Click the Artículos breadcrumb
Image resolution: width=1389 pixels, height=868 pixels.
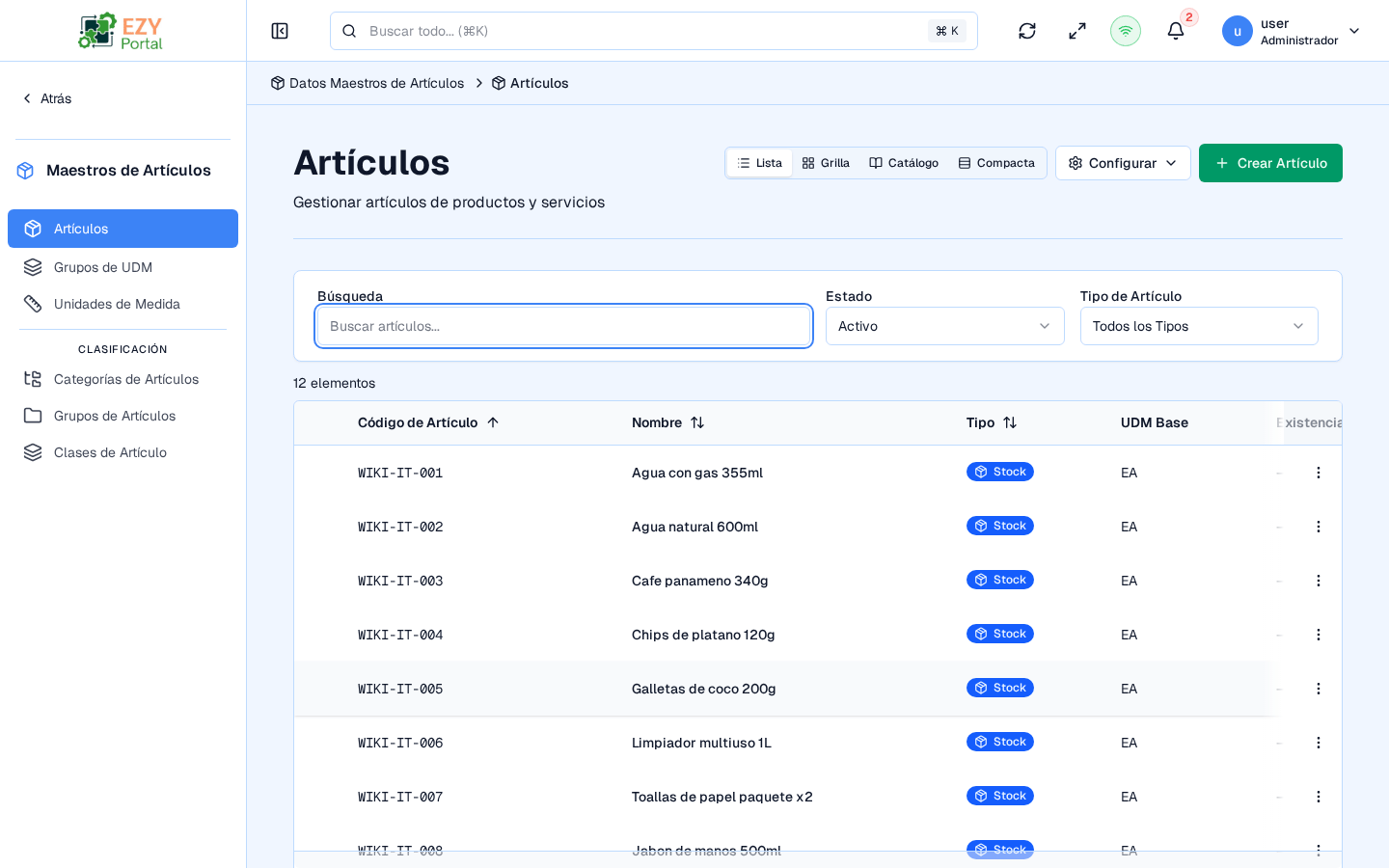click(530, 83)
